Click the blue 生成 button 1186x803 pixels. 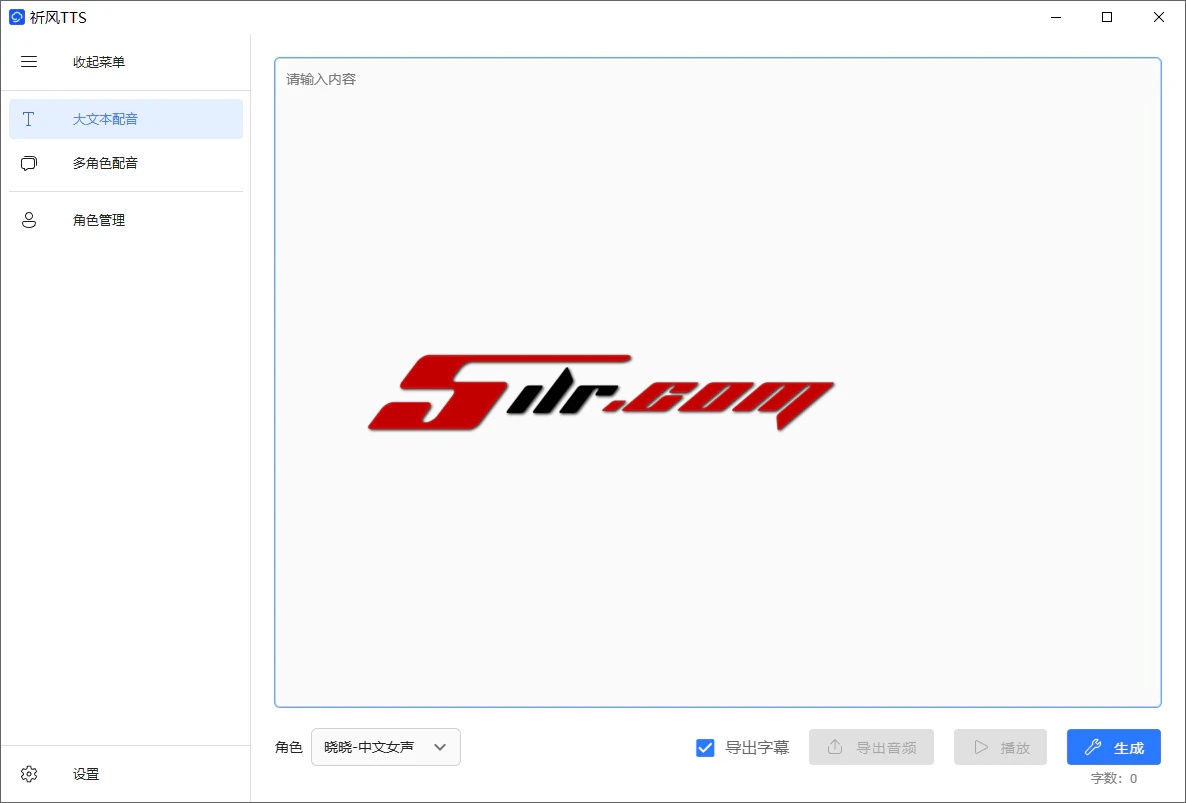pos(1113,747)
